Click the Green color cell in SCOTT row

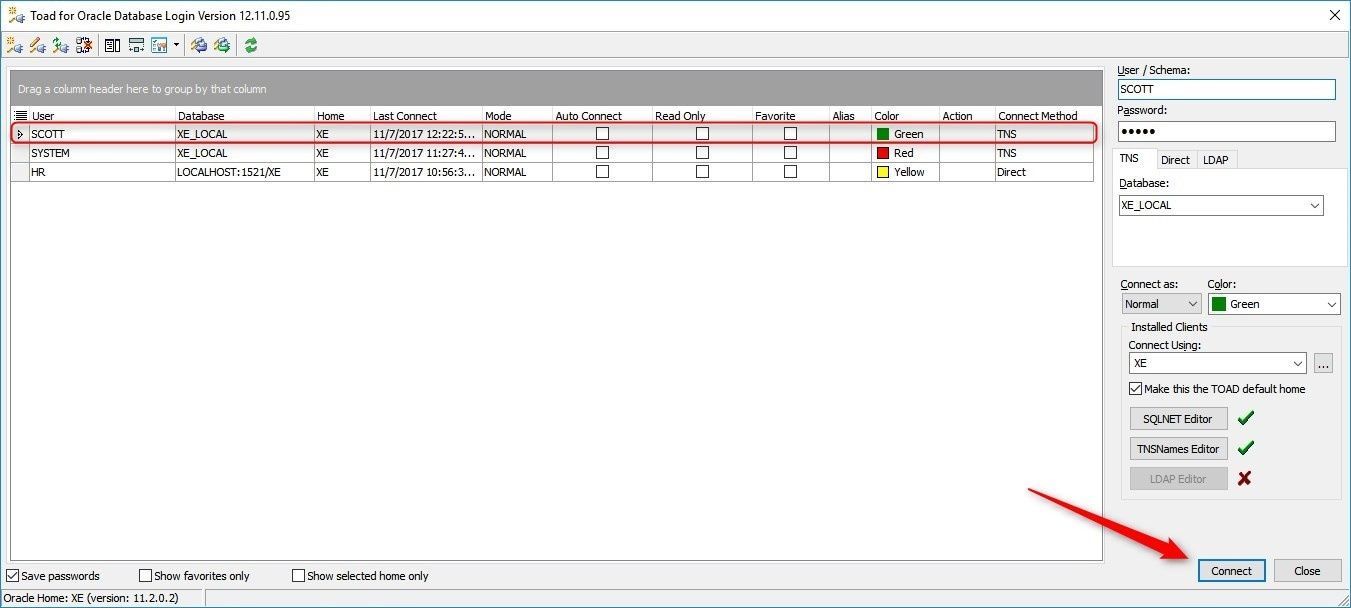pyautogui.click(x=905, y=134)
